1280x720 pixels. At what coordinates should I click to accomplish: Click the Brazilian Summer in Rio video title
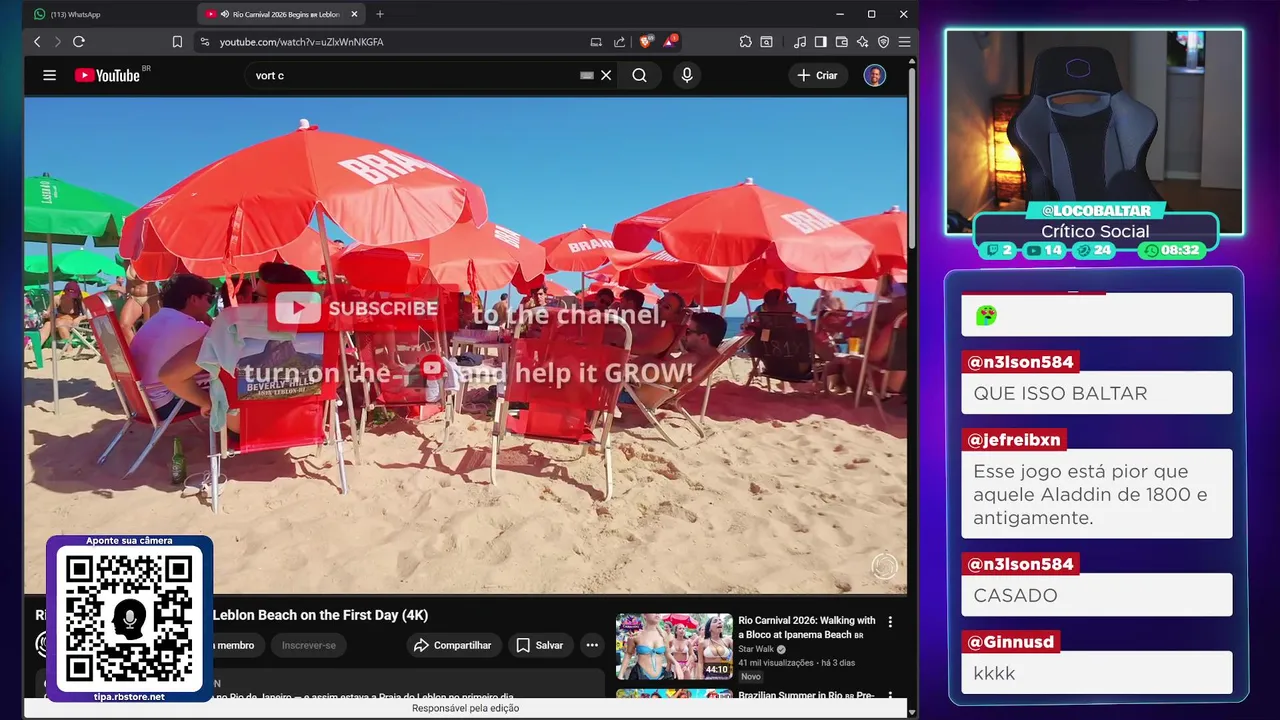(807, 695)
